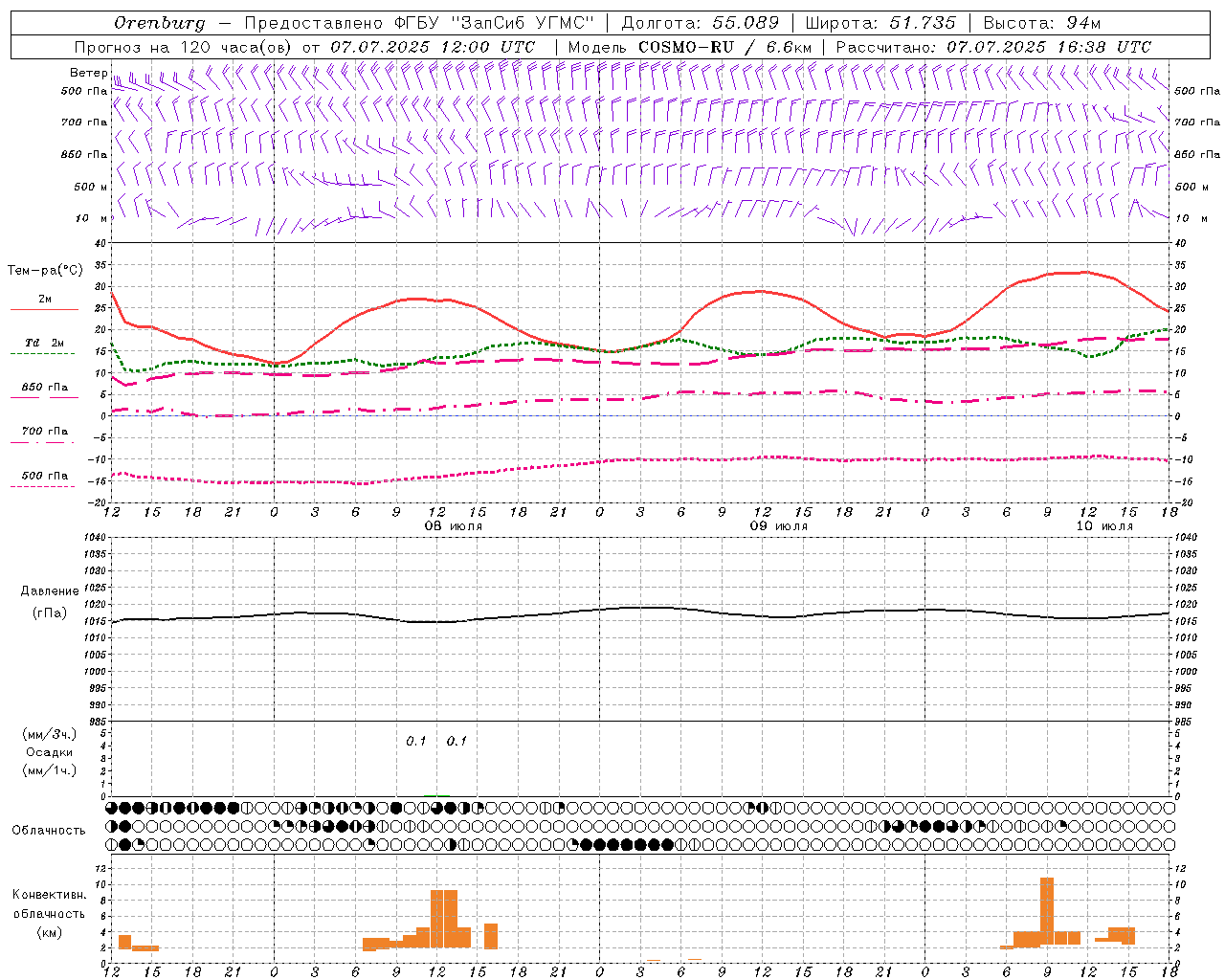Click the '08 июля' date label
This screenshot has height=980, width=1225.
coord(454,526)
